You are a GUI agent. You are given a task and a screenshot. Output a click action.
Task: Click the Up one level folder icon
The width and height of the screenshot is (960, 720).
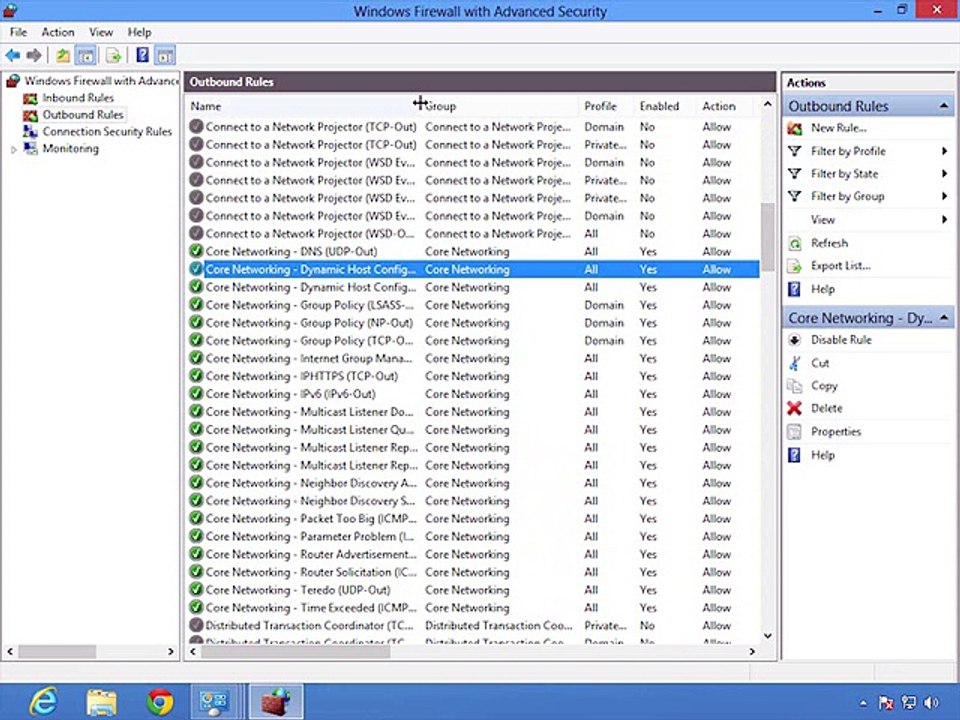point(62,56)
